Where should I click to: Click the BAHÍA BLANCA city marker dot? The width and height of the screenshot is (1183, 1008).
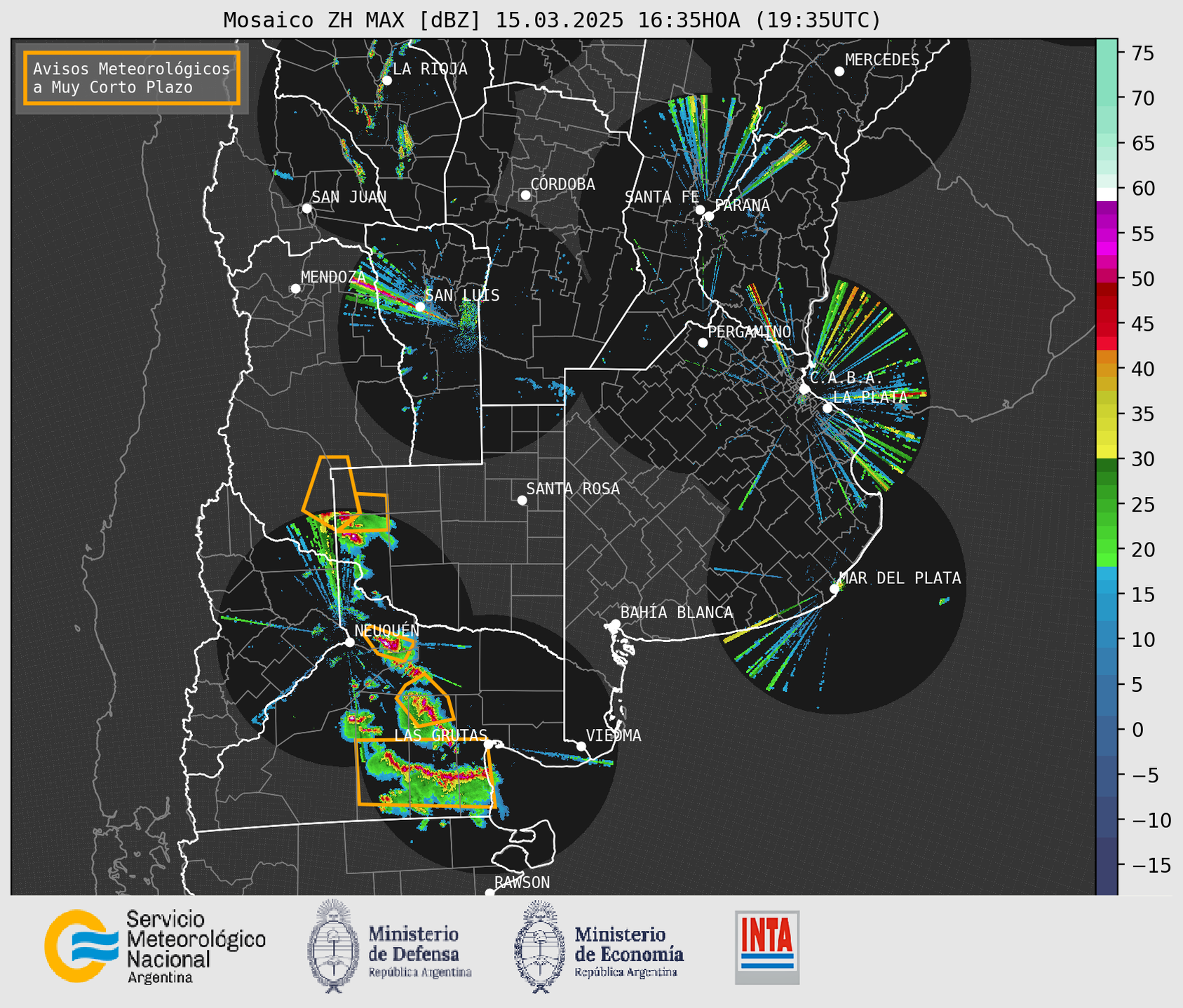pos(615,624)
